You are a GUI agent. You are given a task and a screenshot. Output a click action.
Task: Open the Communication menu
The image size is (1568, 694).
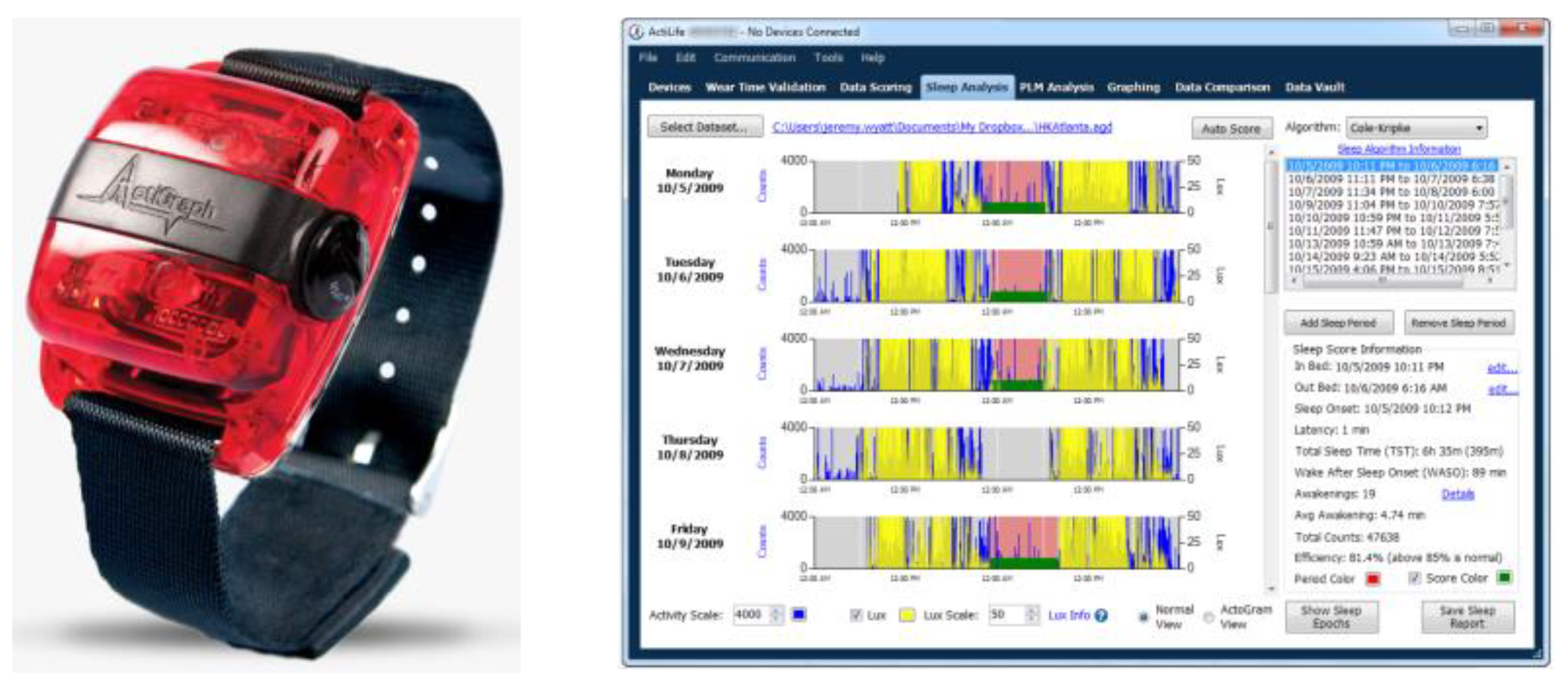click(x=754, y=58)
